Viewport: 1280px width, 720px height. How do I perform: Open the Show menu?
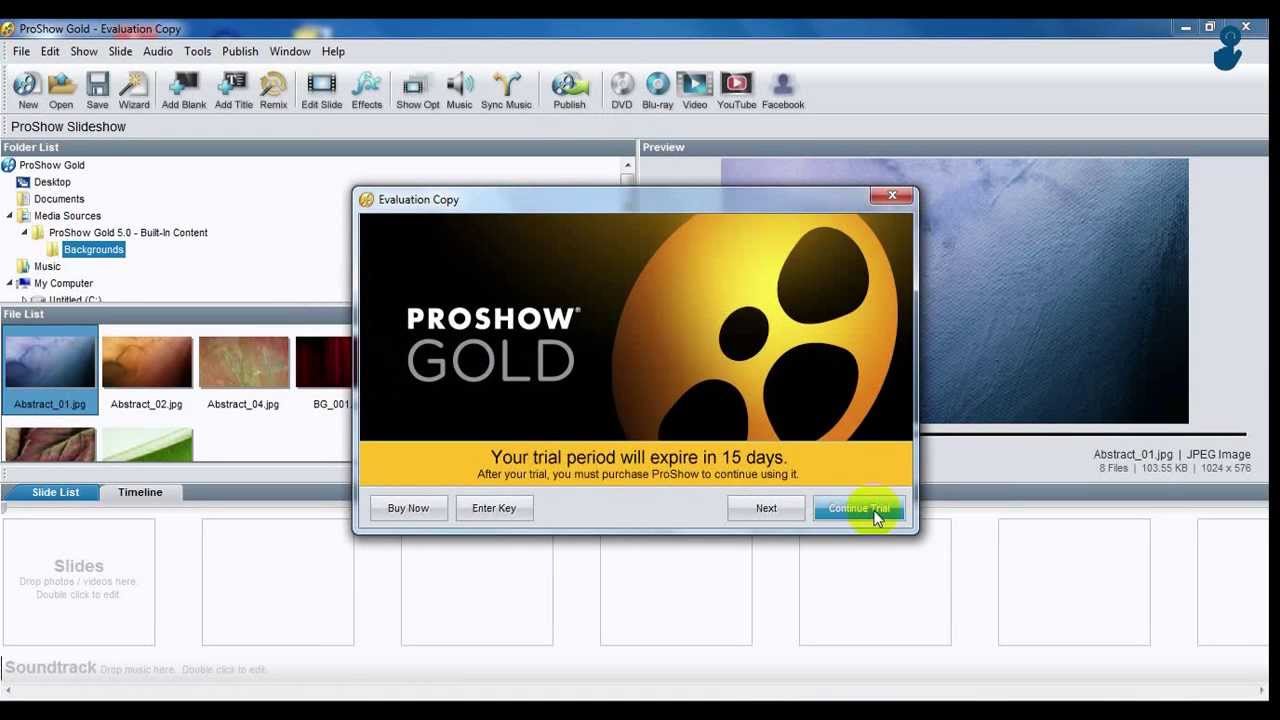[84, 51]
